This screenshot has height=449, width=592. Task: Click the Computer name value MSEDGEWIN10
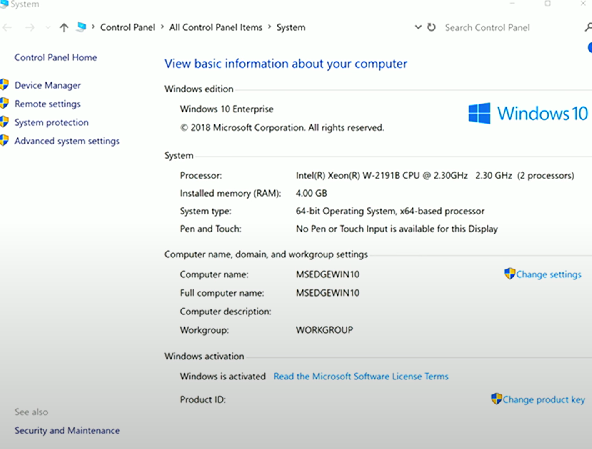coord(328,275)
